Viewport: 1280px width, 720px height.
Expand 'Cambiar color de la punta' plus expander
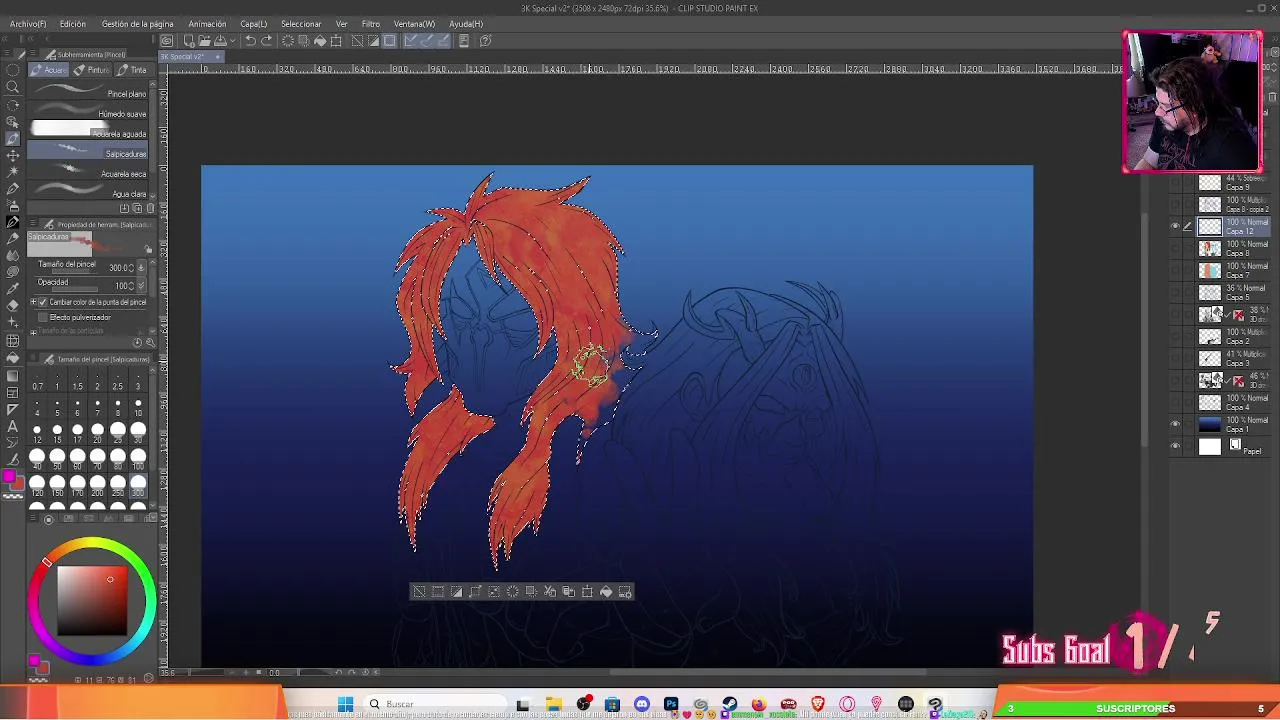(33, 302)
